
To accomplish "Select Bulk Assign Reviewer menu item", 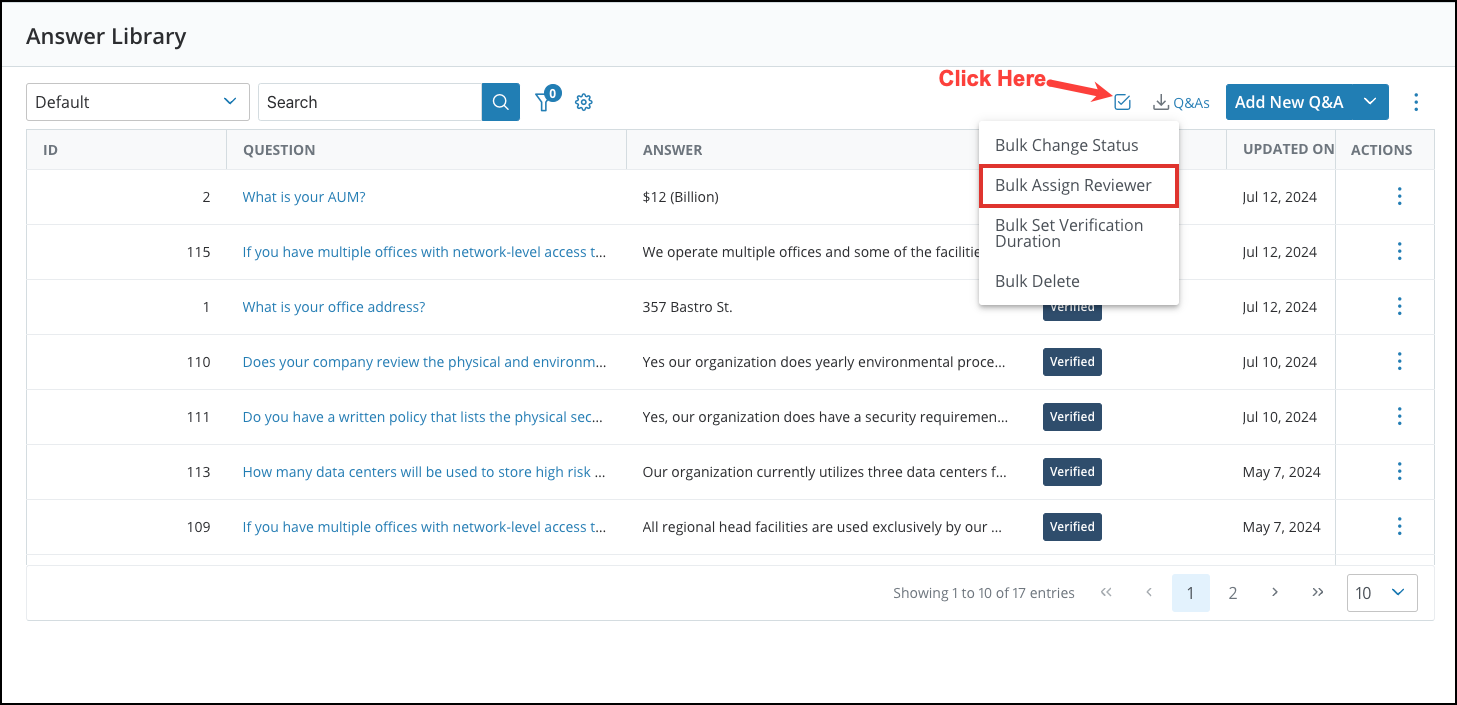I will click(1073, 186).
